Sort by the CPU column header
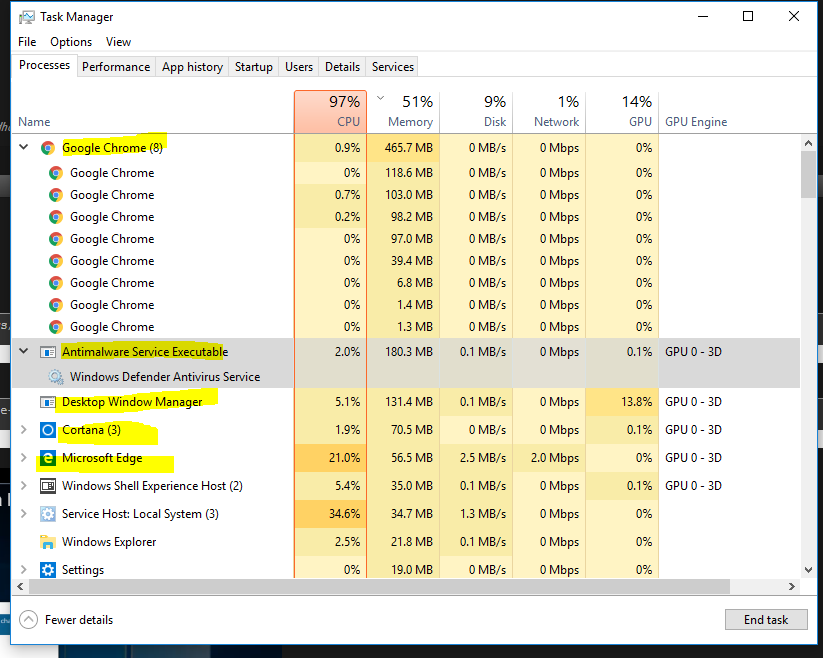Screen dimensions: 823x658 (x=330, y=112)
